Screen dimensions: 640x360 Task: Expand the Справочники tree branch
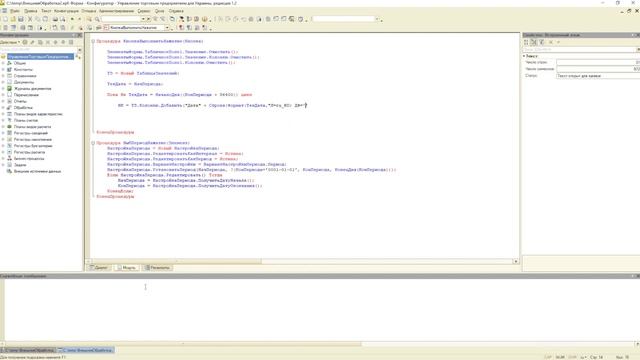[x=3, y=76]
